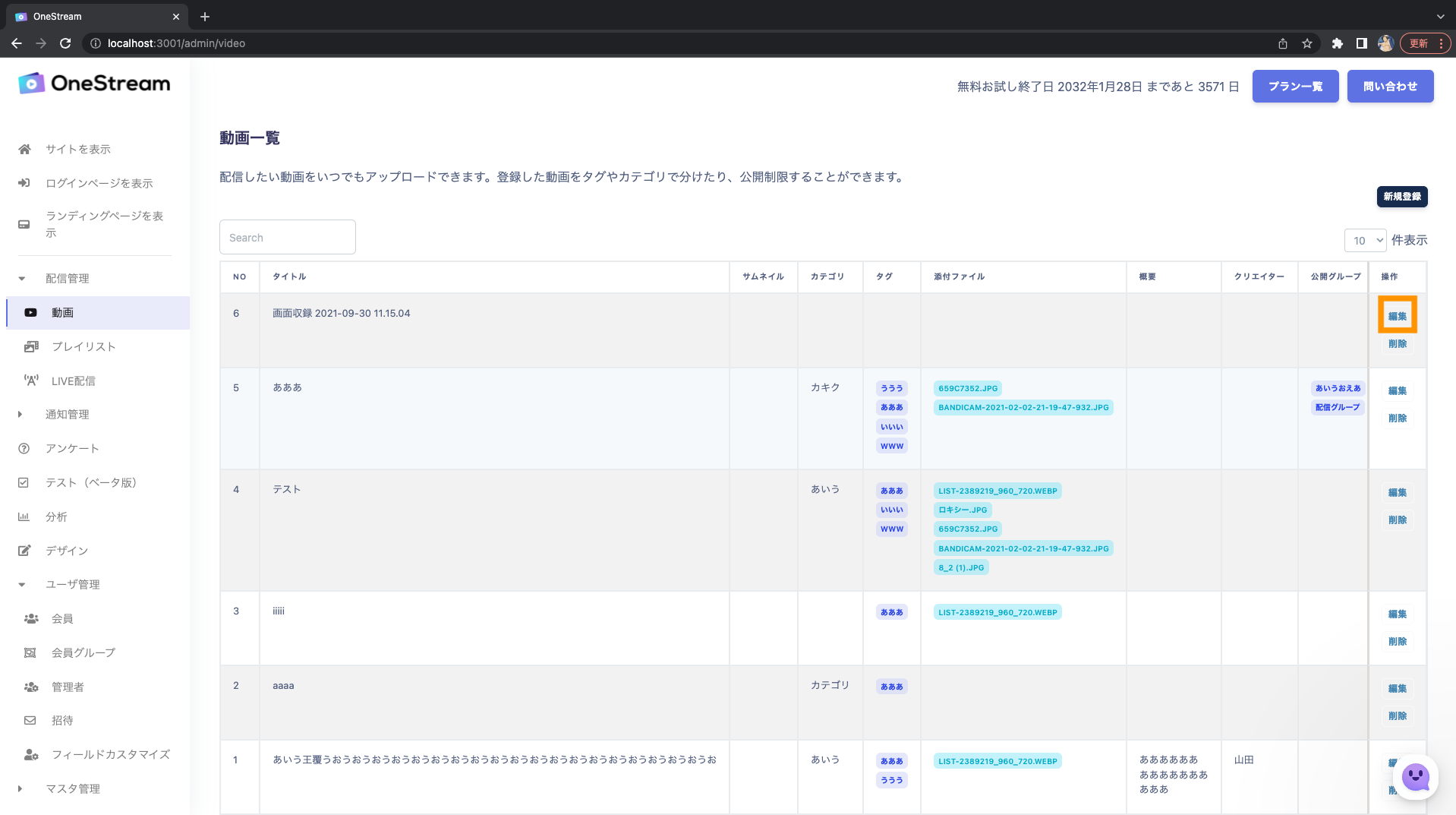Click the OneStream logo icon
Image resolution: width=1456 pixels, height=815 pixels.
32,84
